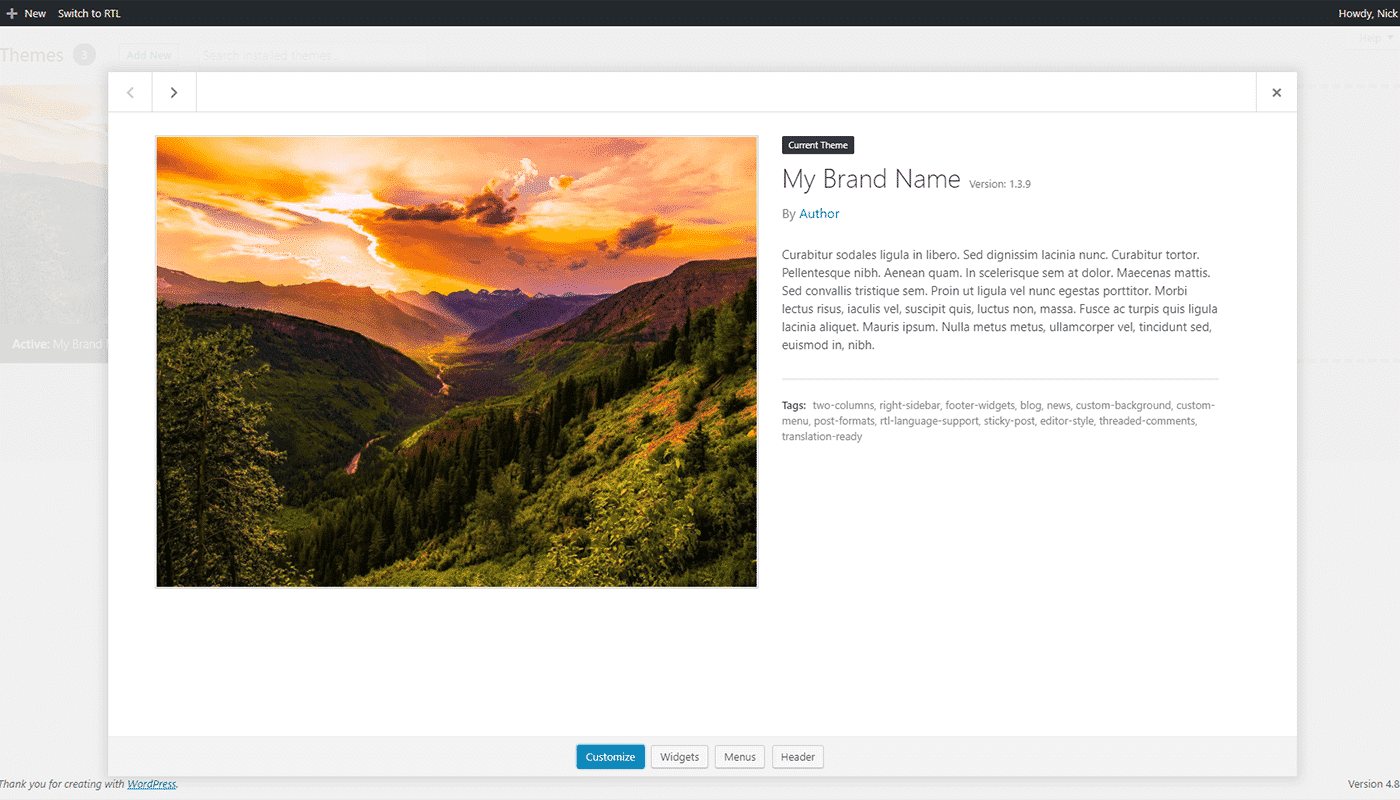The height and width of the screenshot is (800, 1400).
Task: Expand the Help dropdown tab behind the overlay
Action: click(x=1376, y=38)
